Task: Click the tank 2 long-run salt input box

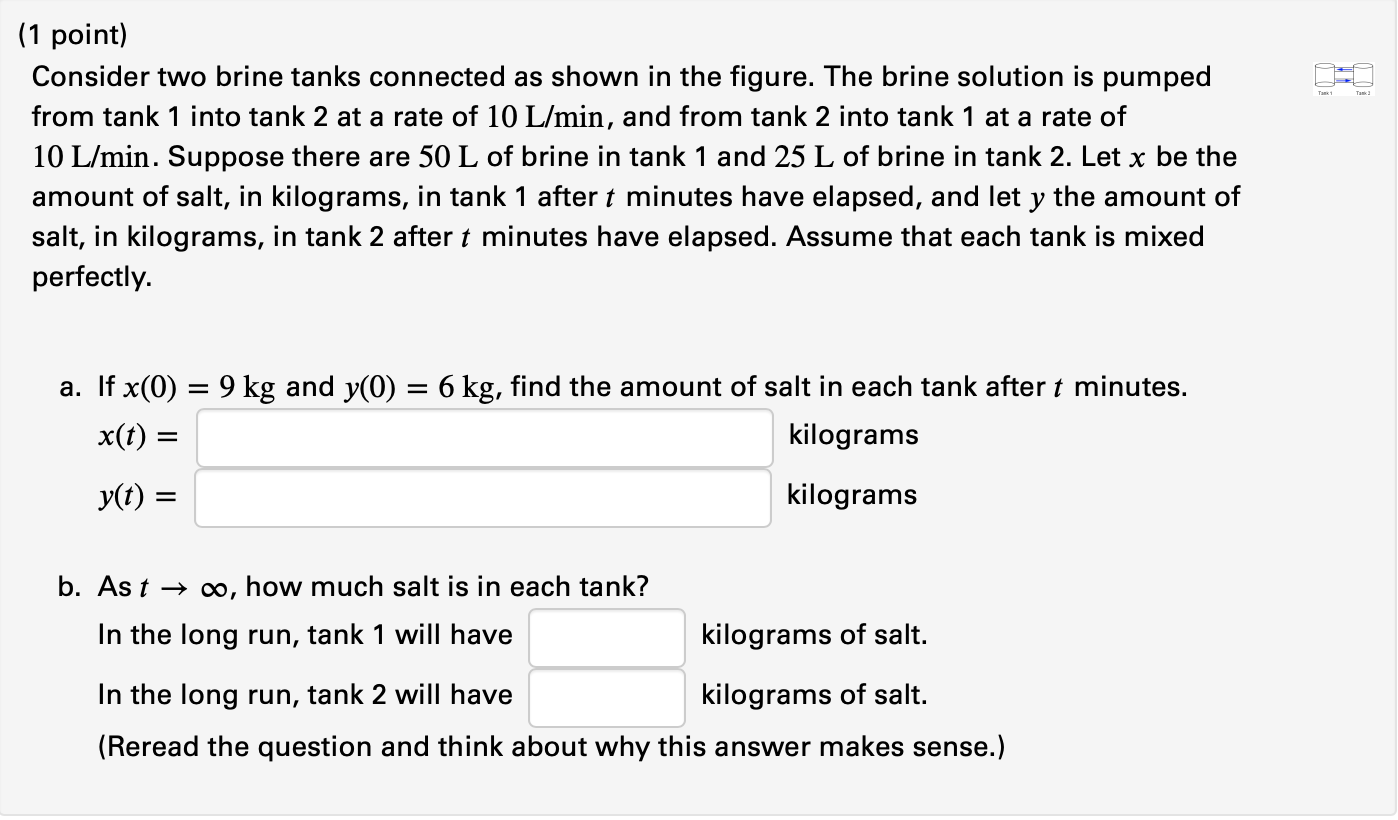Action: pyautogui.click(x=606, y=697)
